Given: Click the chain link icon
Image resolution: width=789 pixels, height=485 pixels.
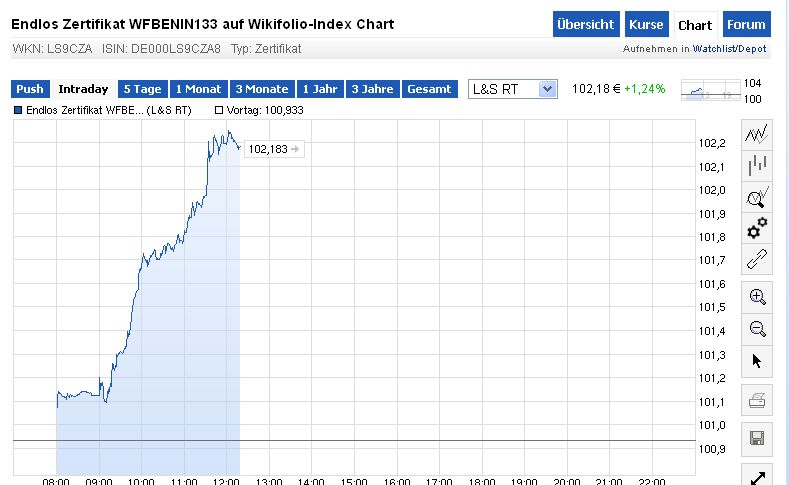Looking at the screenshot, I should pyautogui.click(x=757, y=261).
